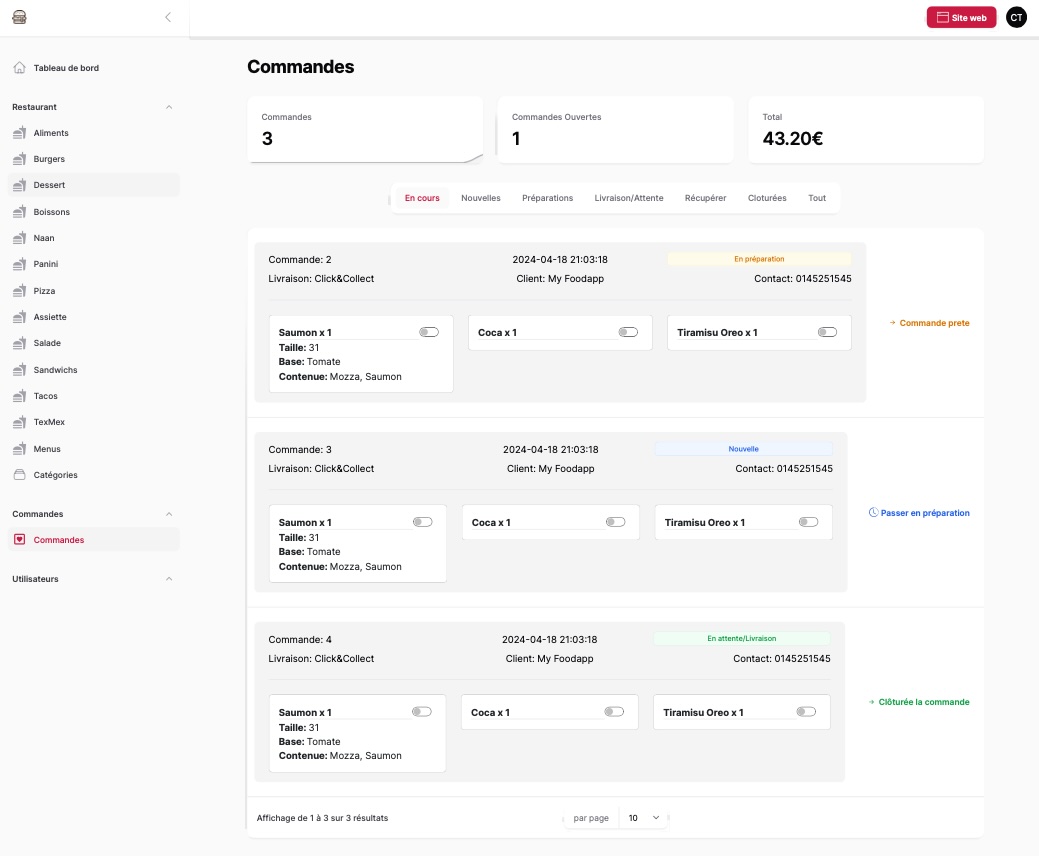Click the Commandes Ouvertes stat card
Viewport: 1039px width, 856px height.
point(615,129)
